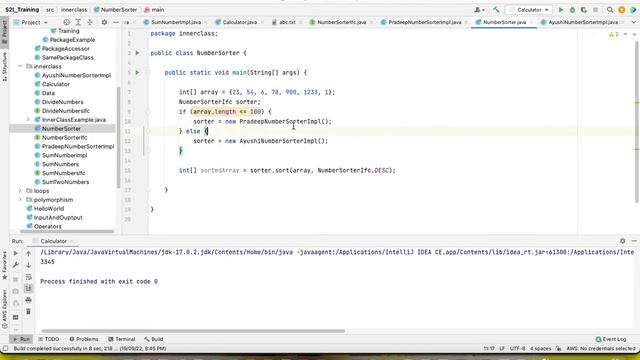Expand InnerClassExample.java node
The width and height of the screenshot is (640, 360).
tap(28, 120)
